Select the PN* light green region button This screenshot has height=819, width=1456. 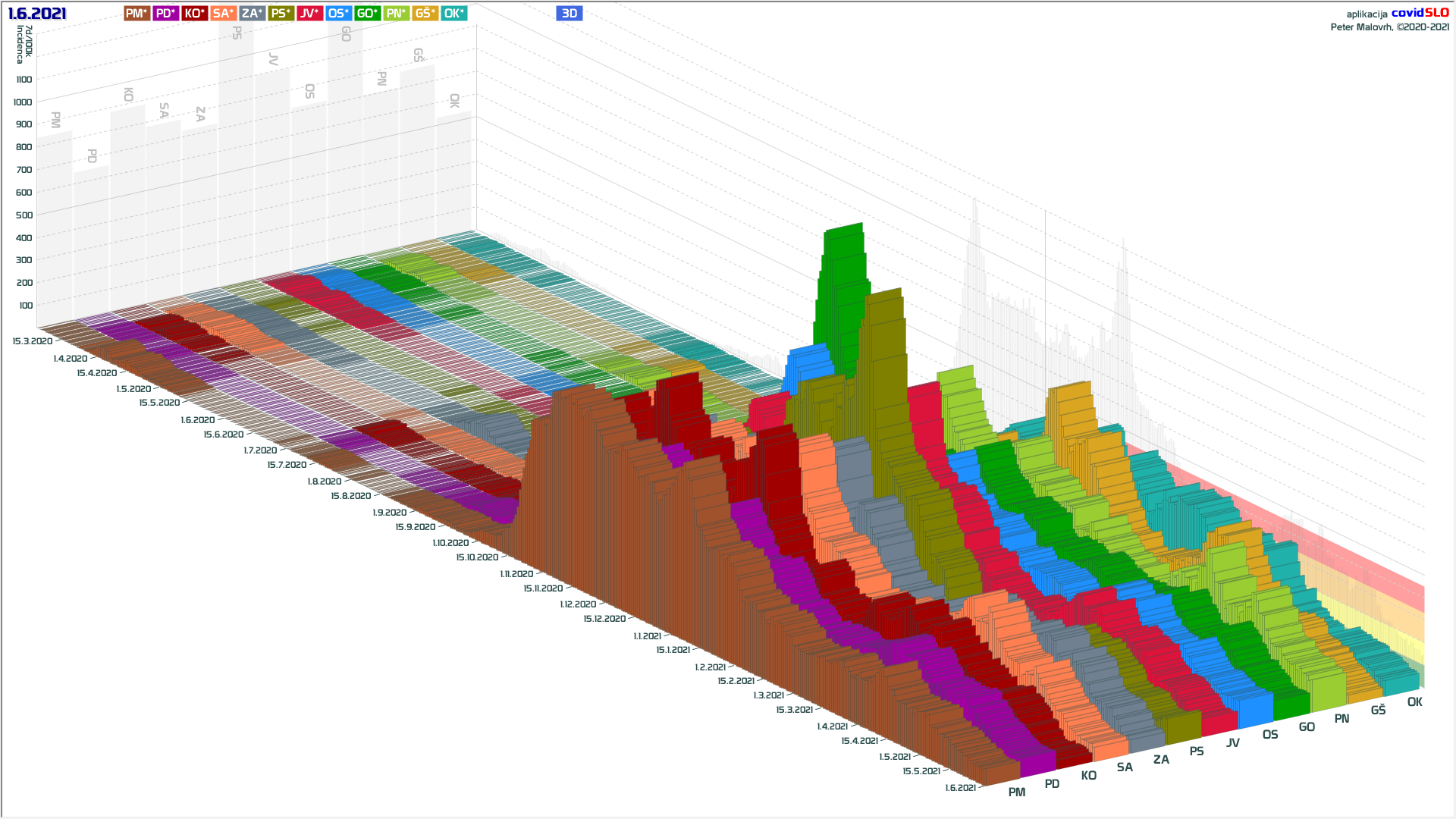(396, 13)
